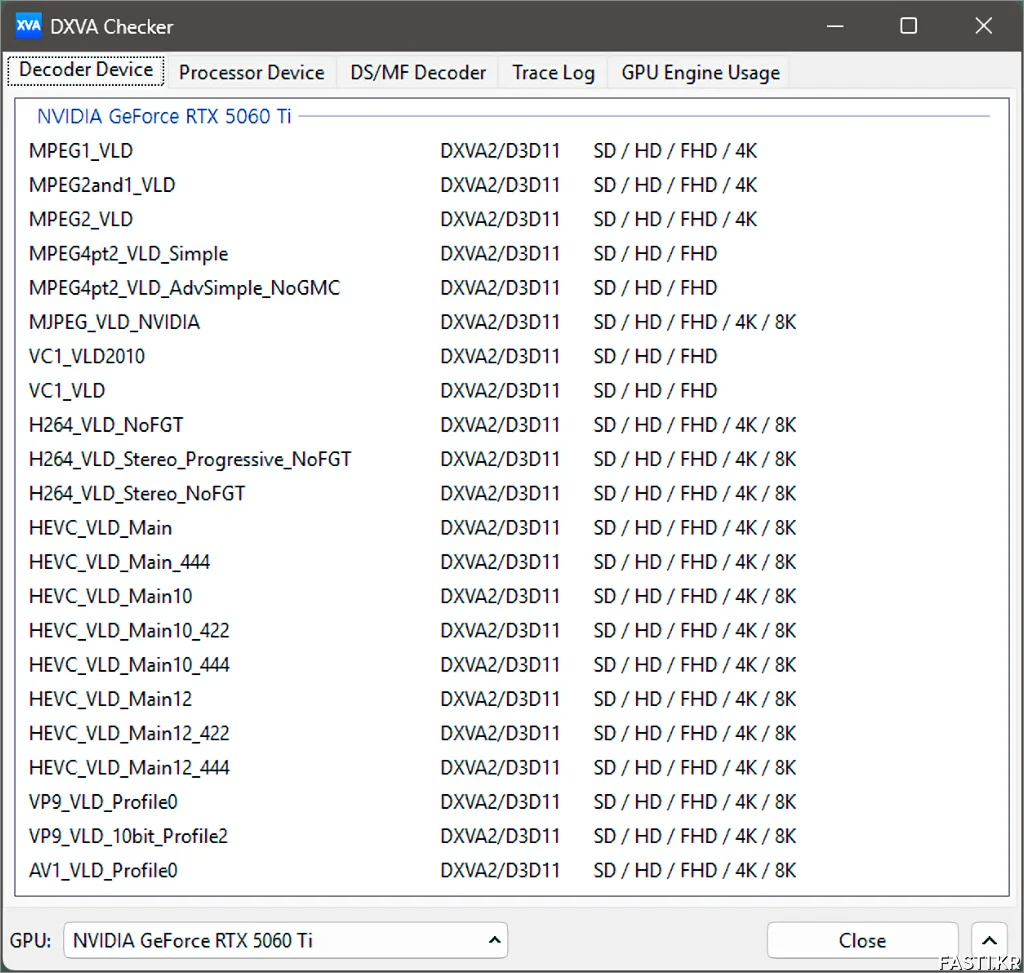The image size is (1024, 973).
Task: Click the DXVA2/D3D11 value for AV1_VLD_Profile0
Action: pos(500,870)
